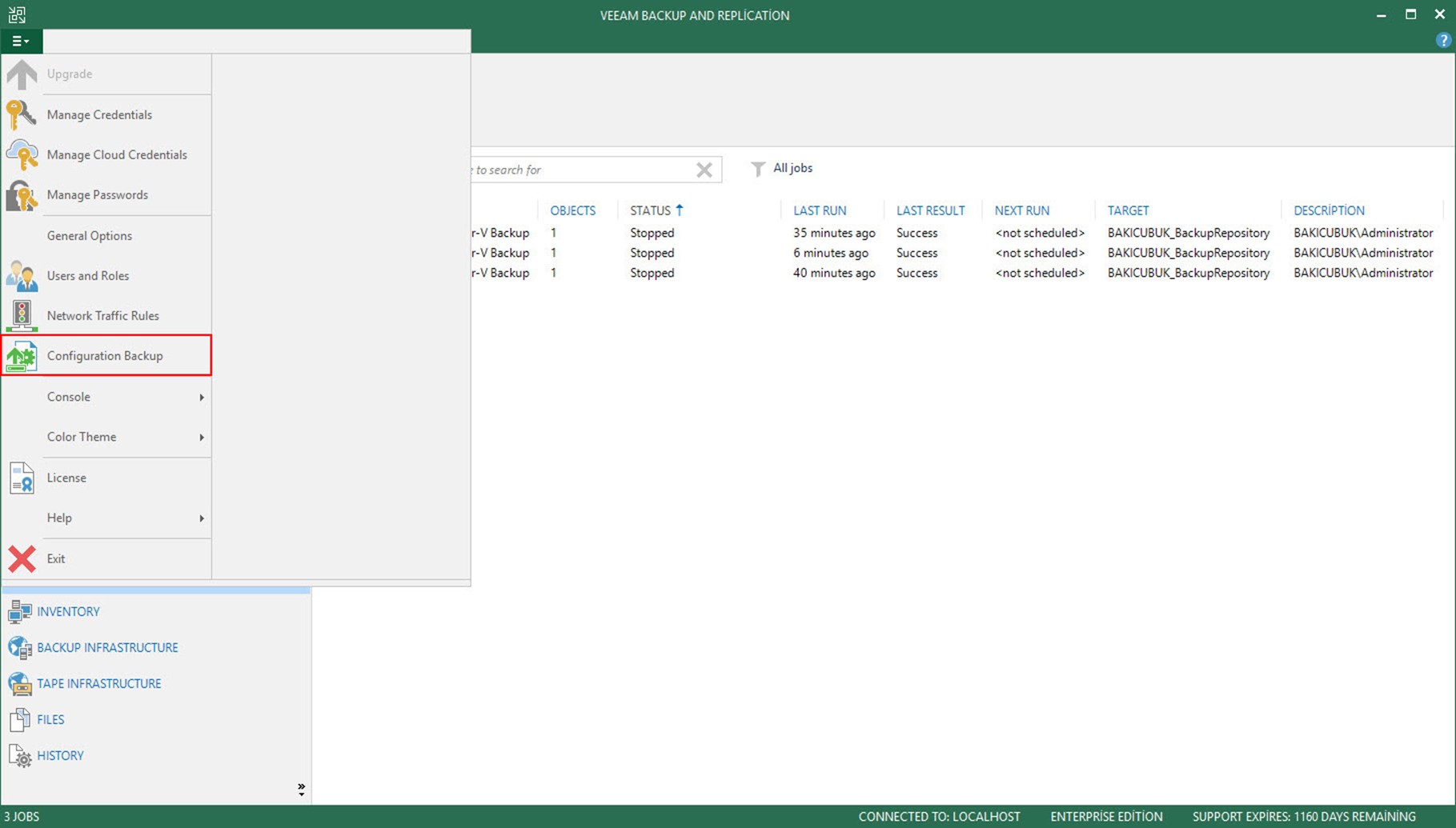Open the Inventory view
This screenshot has width=1456, height=828.
click(68, 611)
